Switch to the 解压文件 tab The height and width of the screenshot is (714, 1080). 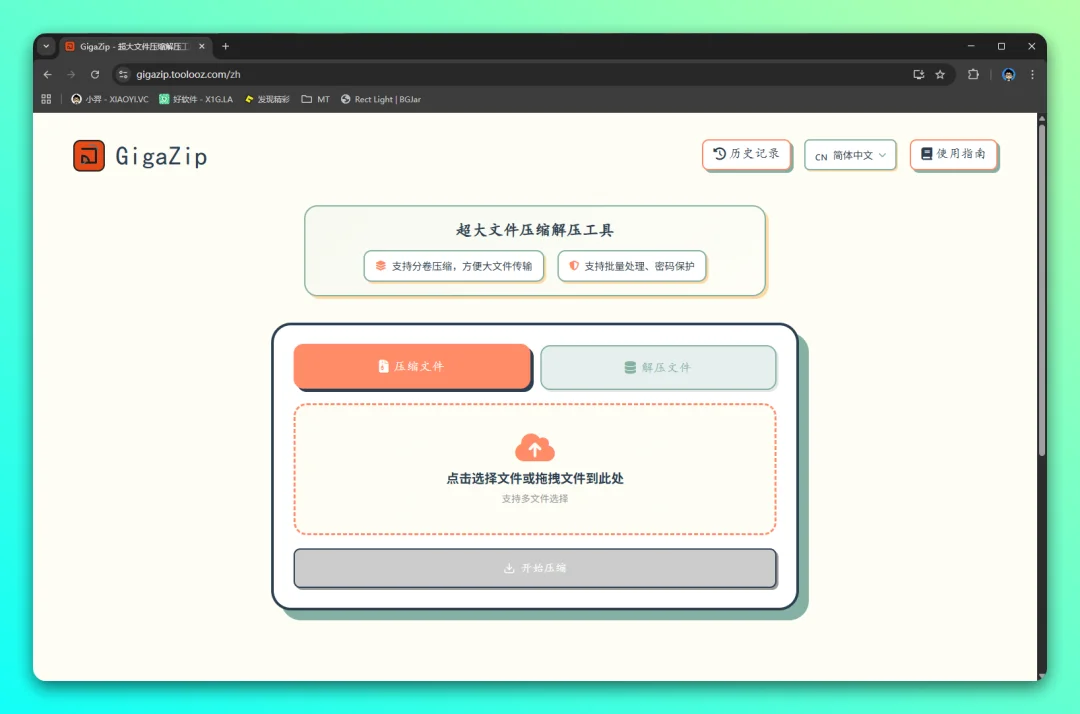658,367
